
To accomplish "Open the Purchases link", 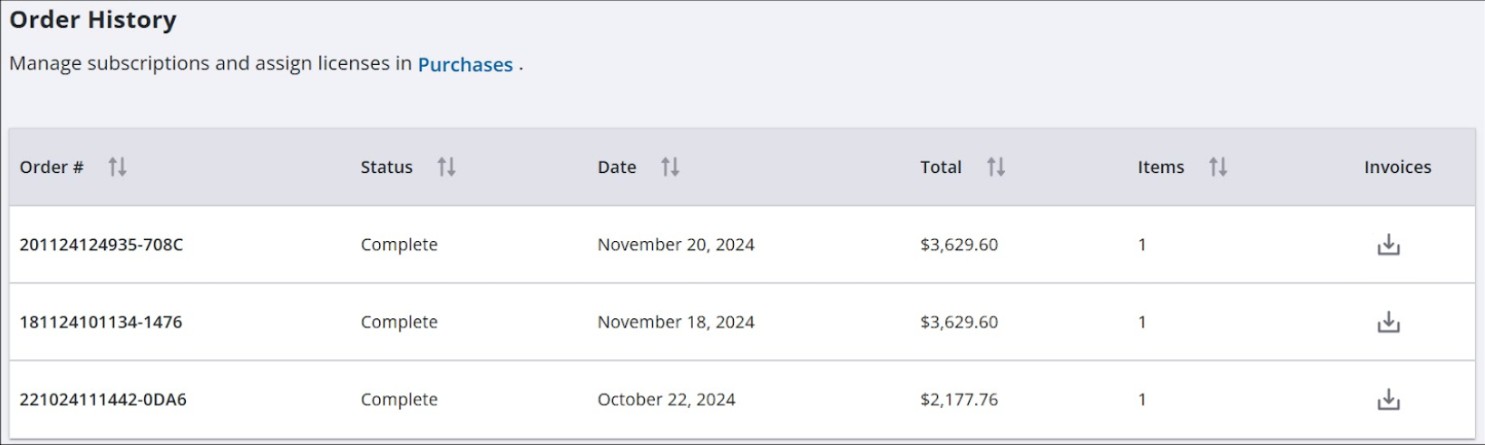I will (x=465, y=64).
